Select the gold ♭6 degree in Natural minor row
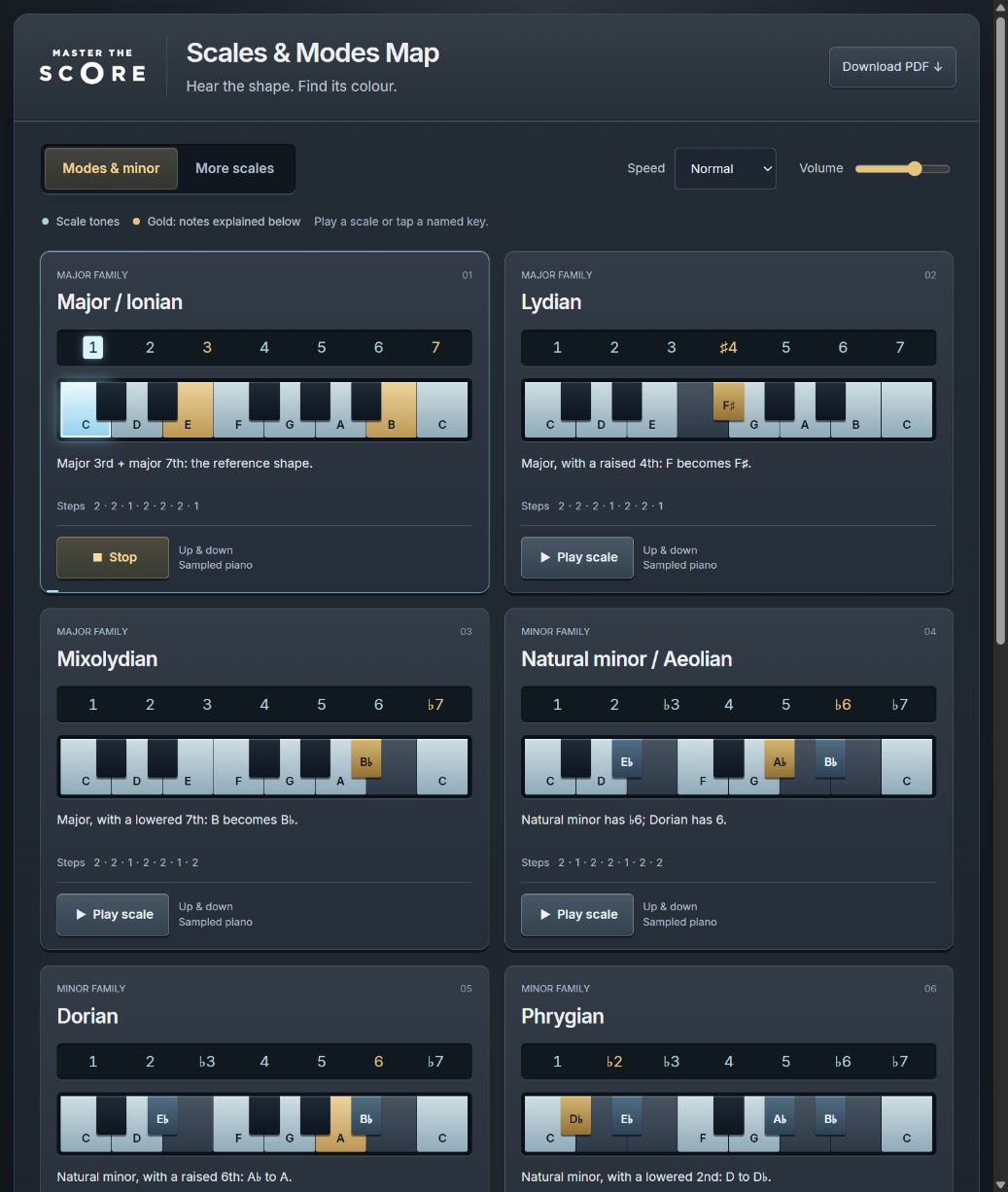 [x=843, y=704]
